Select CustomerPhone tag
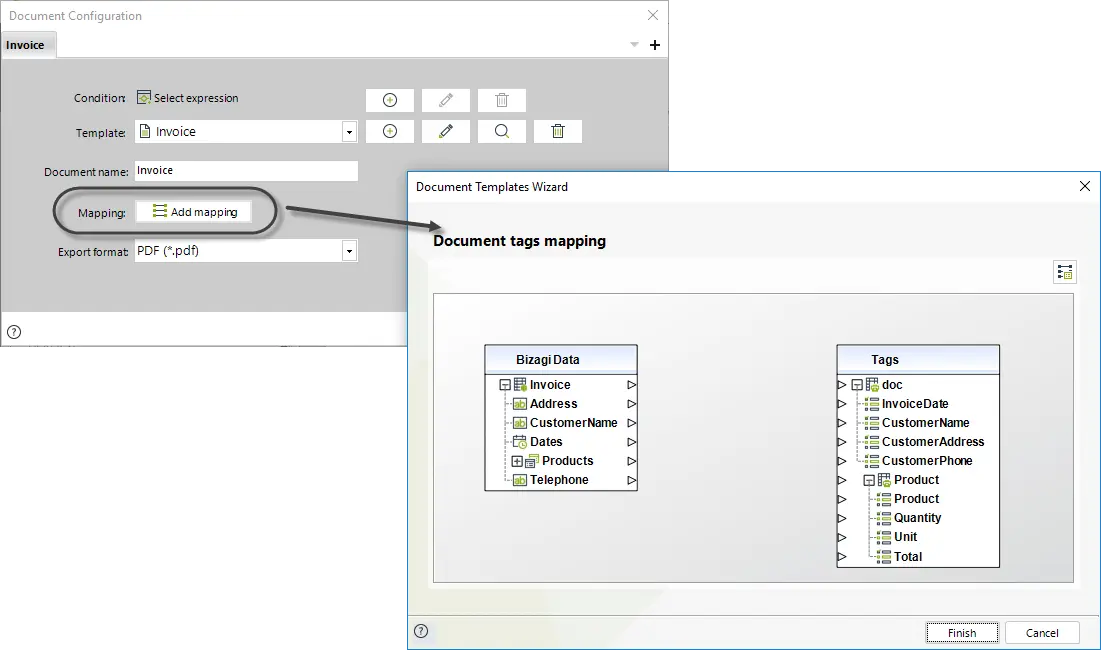The height and width of the screenshot is (650, 1101). (927, 460)
